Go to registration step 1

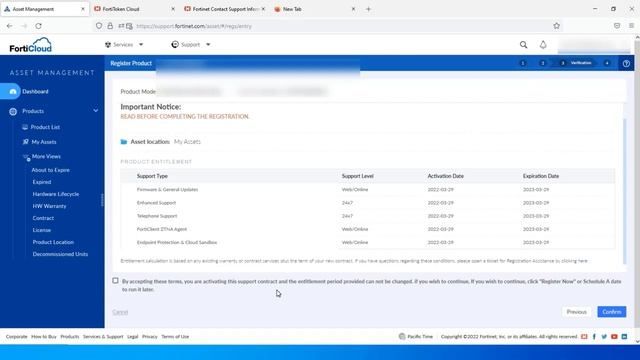522,63
